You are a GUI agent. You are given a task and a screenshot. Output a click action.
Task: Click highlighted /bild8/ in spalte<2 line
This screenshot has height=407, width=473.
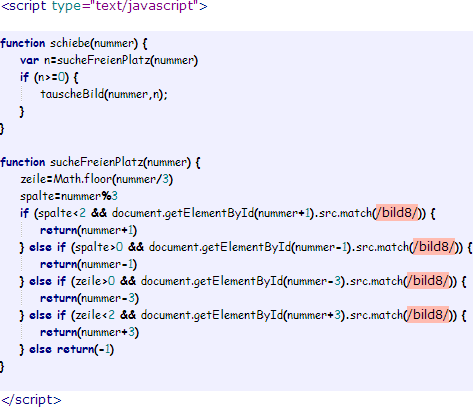click(397, 213)
